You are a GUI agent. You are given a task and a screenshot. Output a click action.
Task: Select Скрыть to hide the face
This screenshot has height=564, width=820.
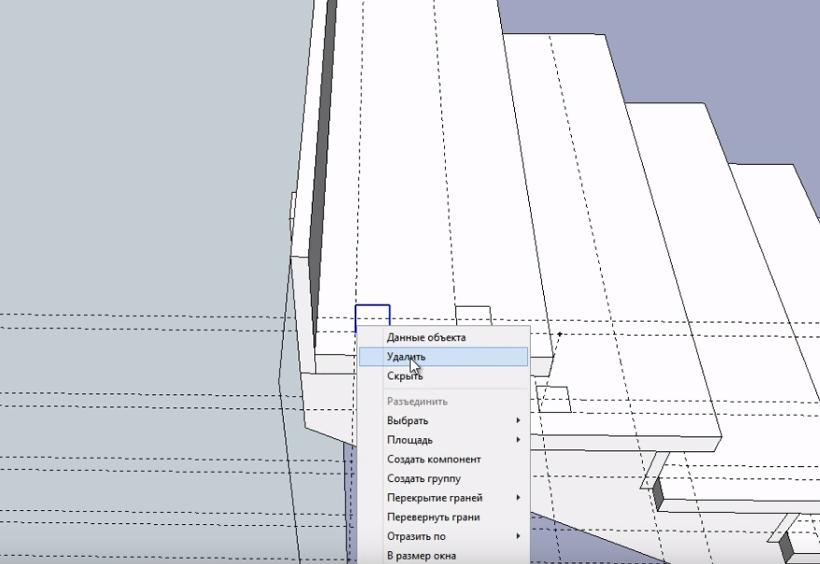click(404, 376)
